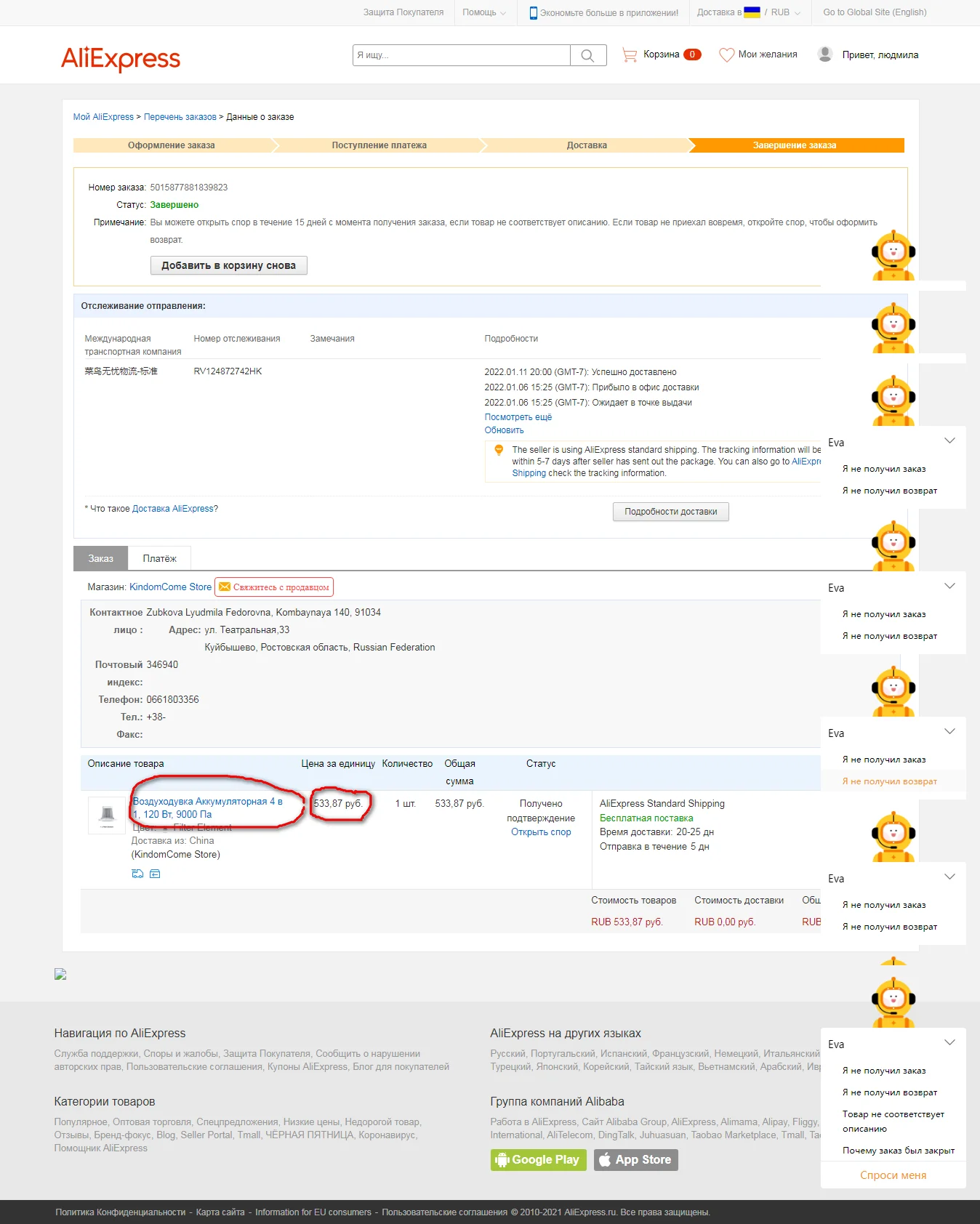Click 'Go to Global Site (English)'
The height and width of the screenshot is (1224, 980).
point(875,12)
